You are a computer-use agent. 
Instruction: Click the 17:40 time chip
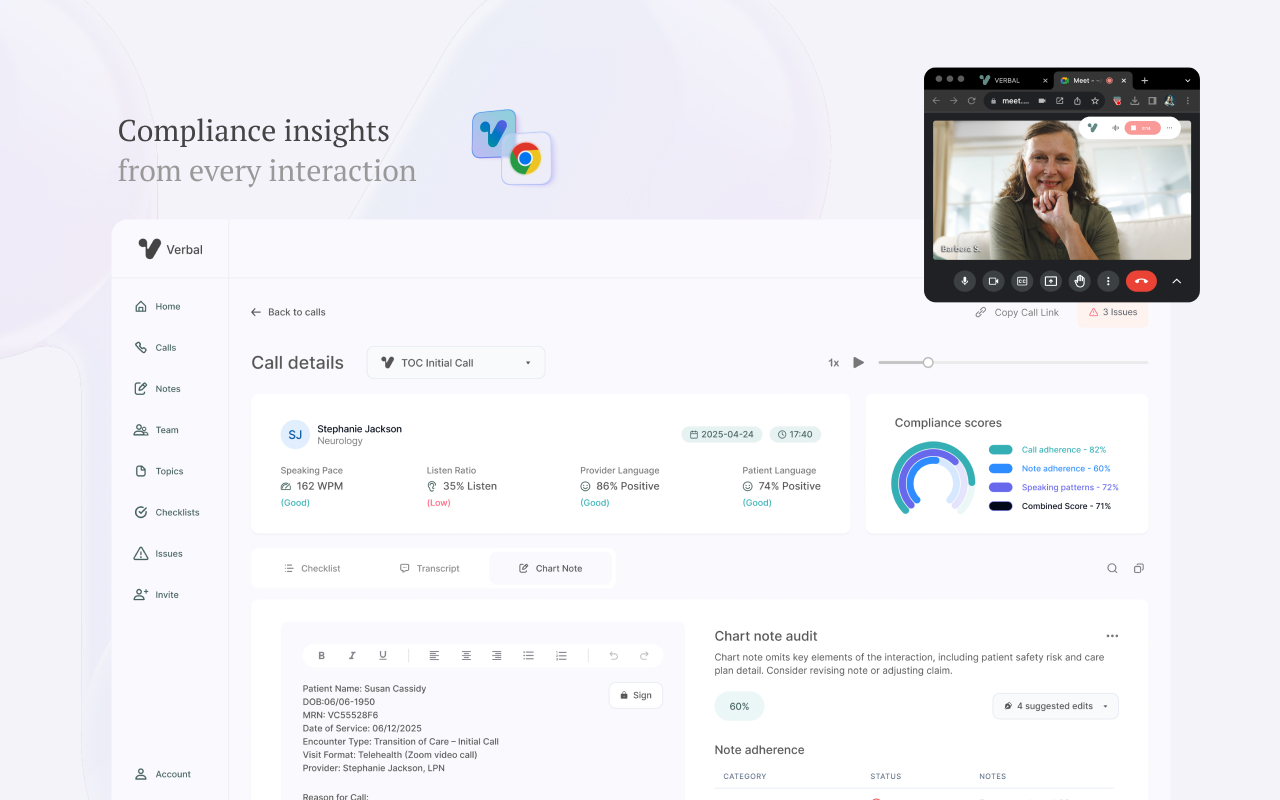click(x=795, y=435)
